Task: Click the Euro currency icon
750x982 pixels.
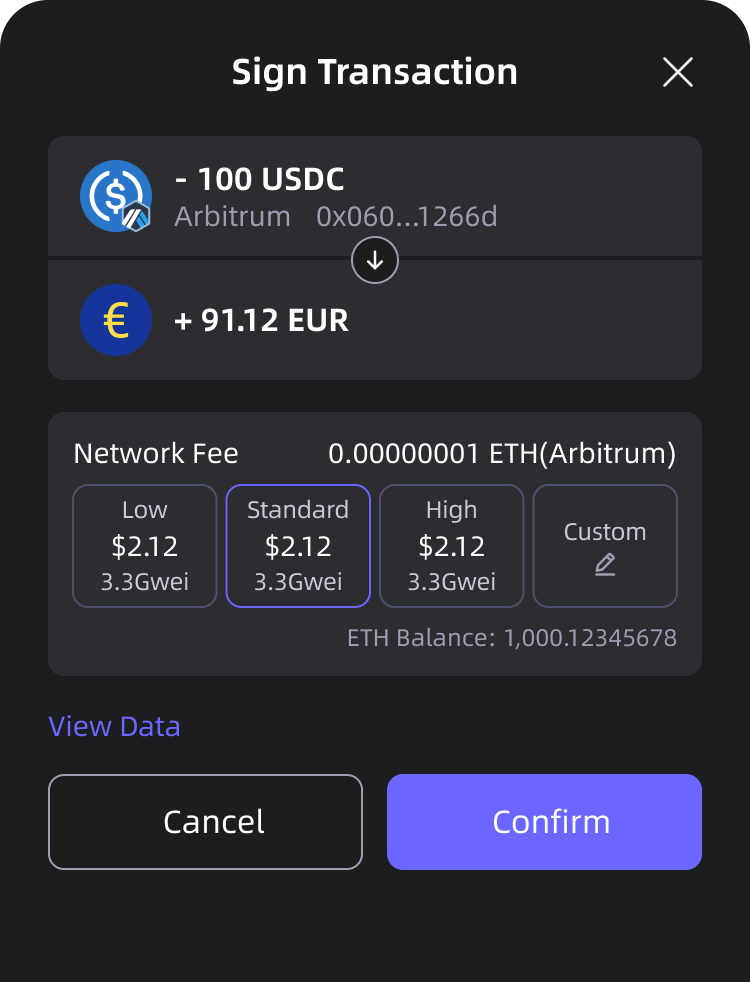Action: click(116, 320)
